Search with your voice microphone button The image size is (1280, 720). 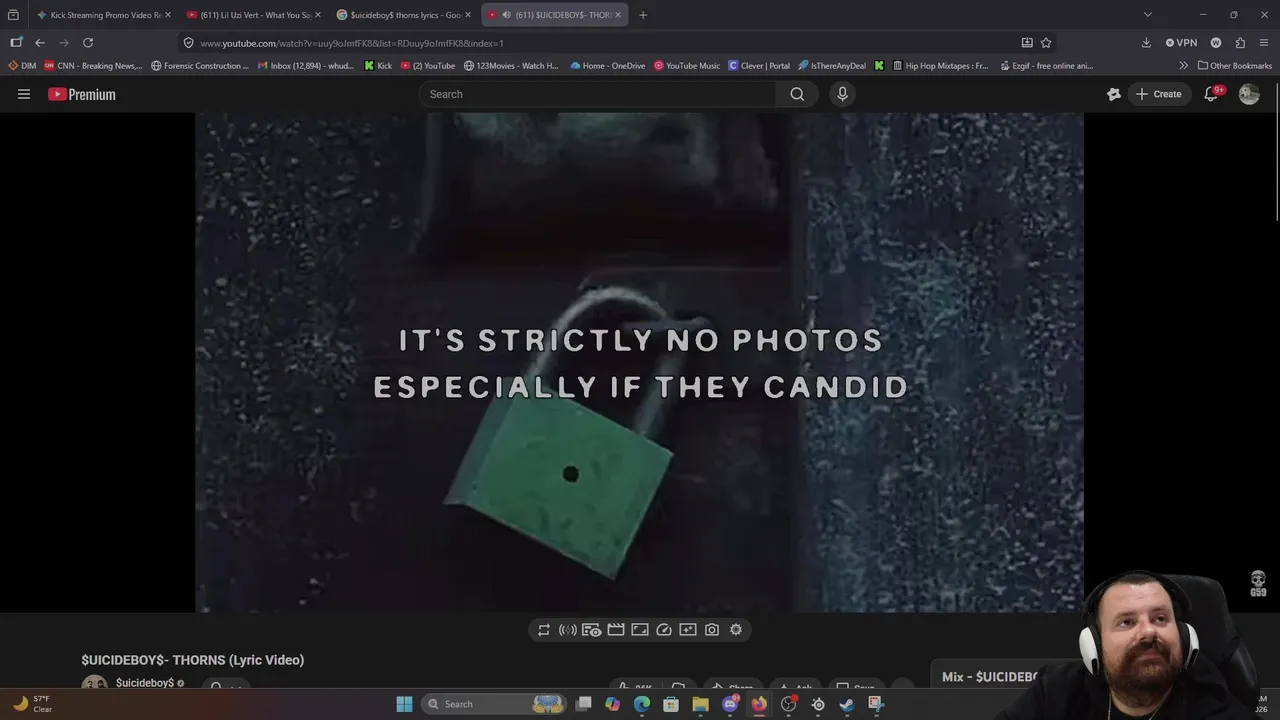coord(842,94)
